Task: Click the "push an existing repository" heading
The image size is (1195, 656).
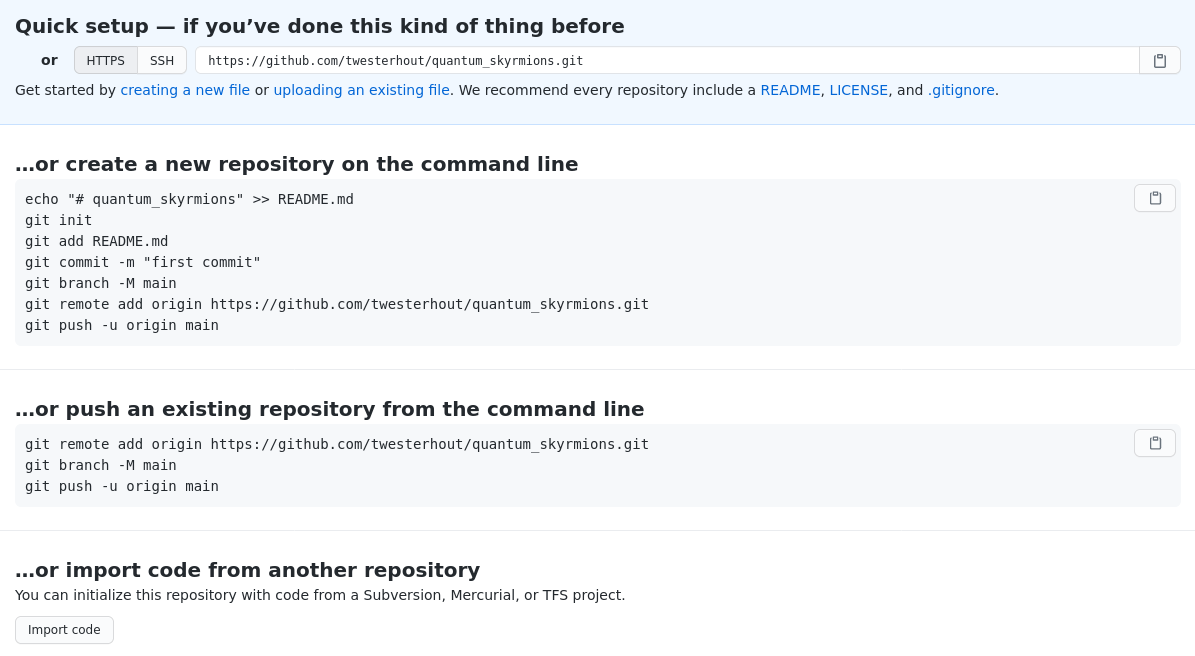Action: 329,409
